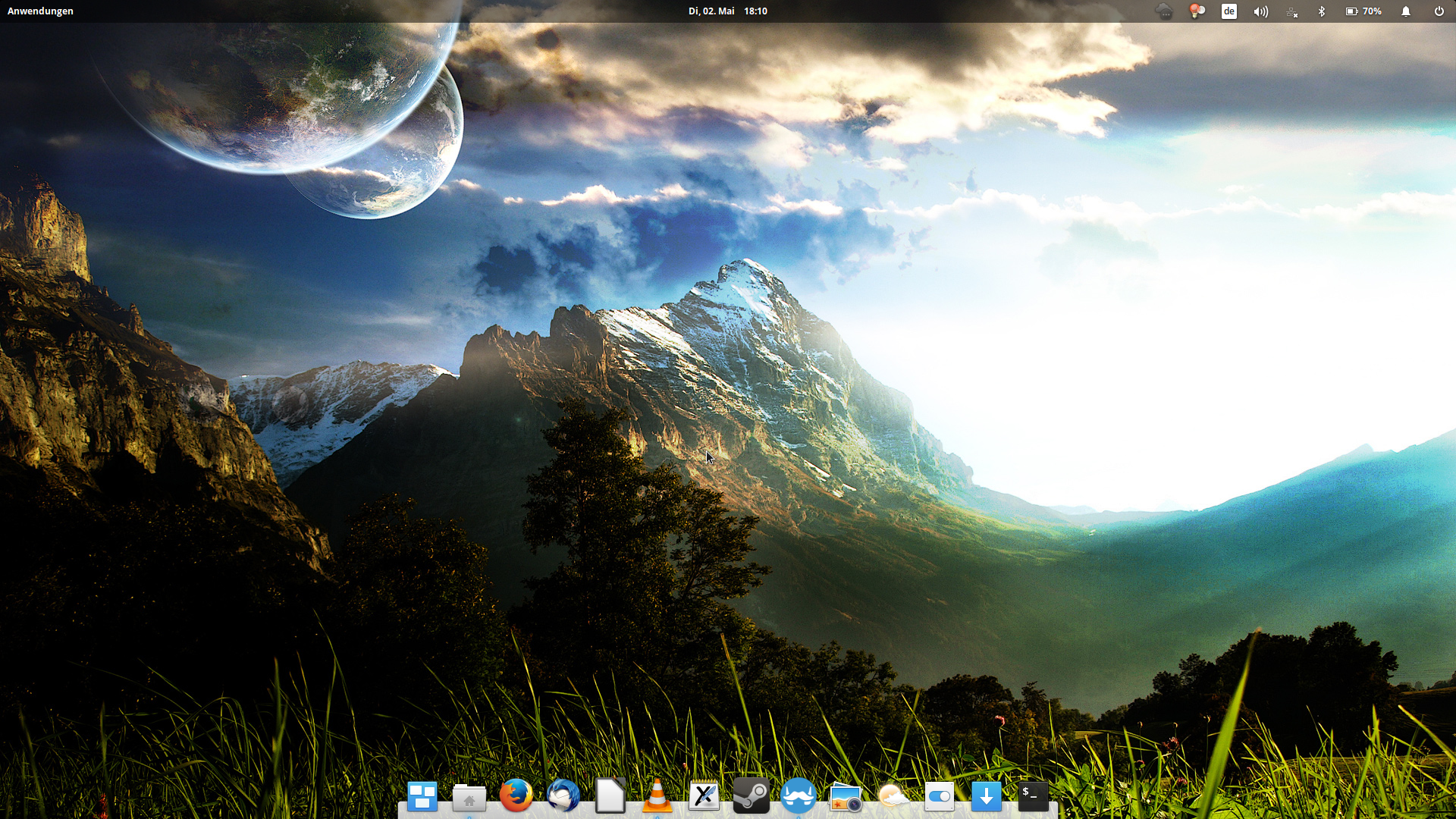
Task: Click the cloud sync indicator in panel
Action: pyautogui.click(x=1164, y=11)
